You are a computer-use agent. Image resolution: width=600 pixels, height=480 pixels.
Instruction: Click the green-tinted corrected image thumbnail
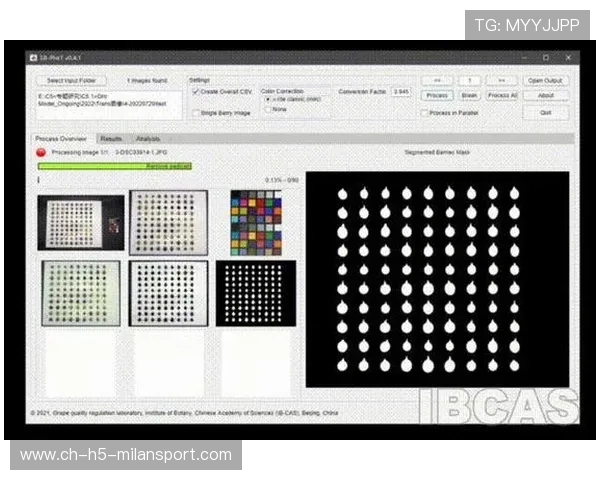[x=80, y=293]
